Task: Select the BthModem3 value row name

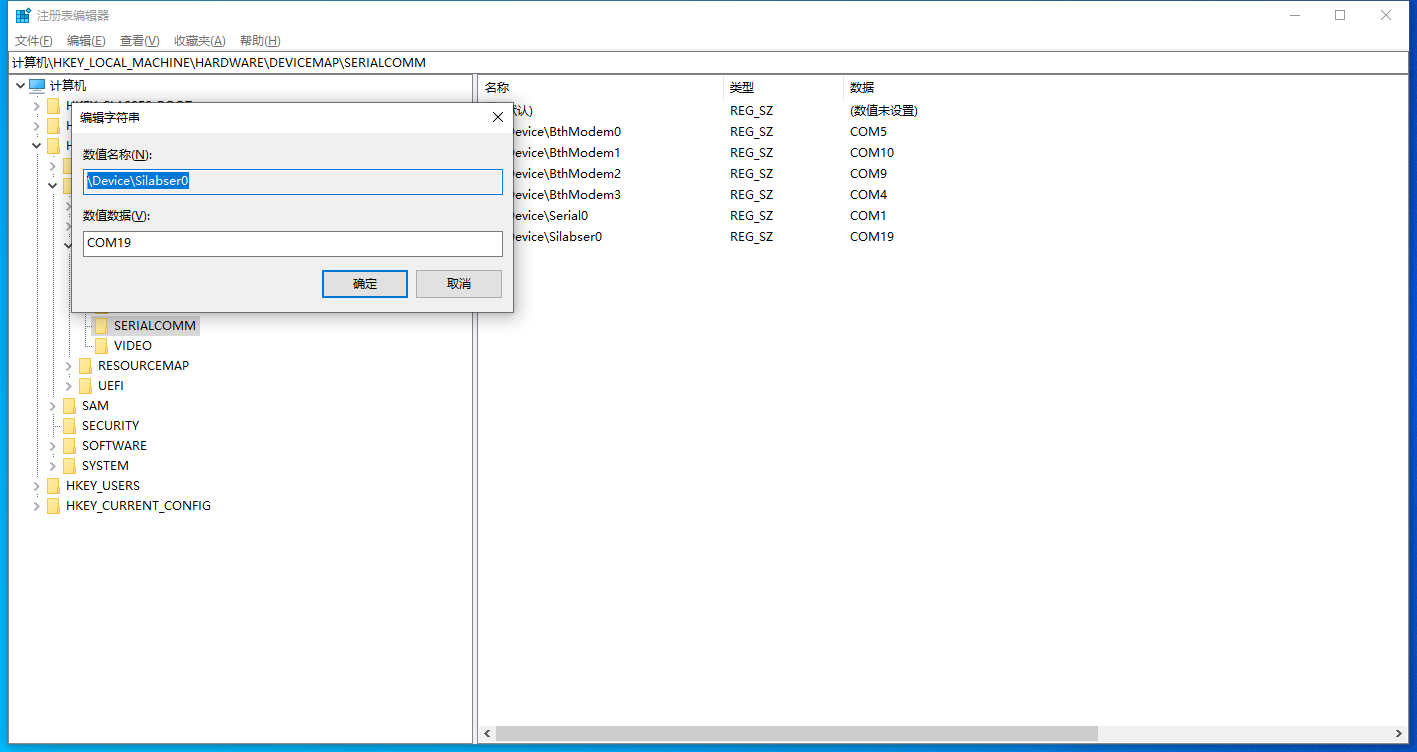Action: [x=567, y=195]
